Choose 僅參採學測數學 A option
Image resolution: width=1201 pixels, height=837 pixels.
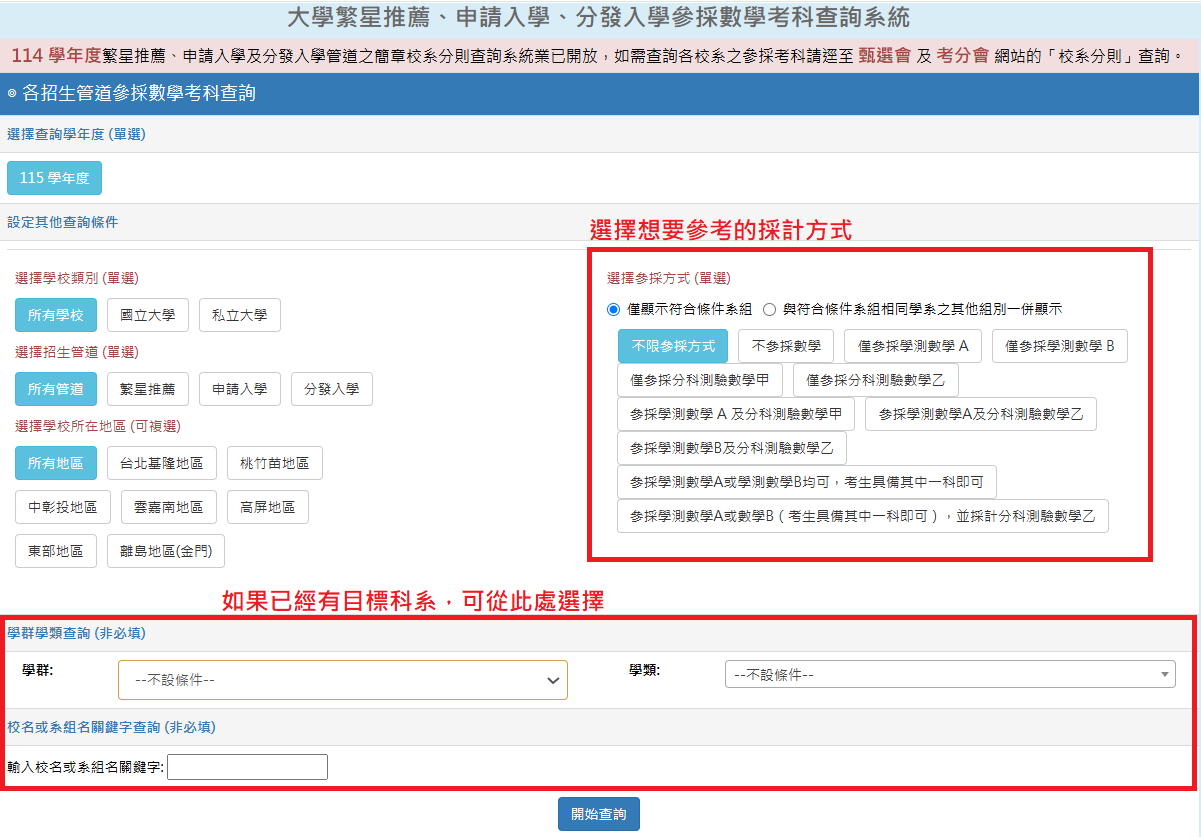912,346
